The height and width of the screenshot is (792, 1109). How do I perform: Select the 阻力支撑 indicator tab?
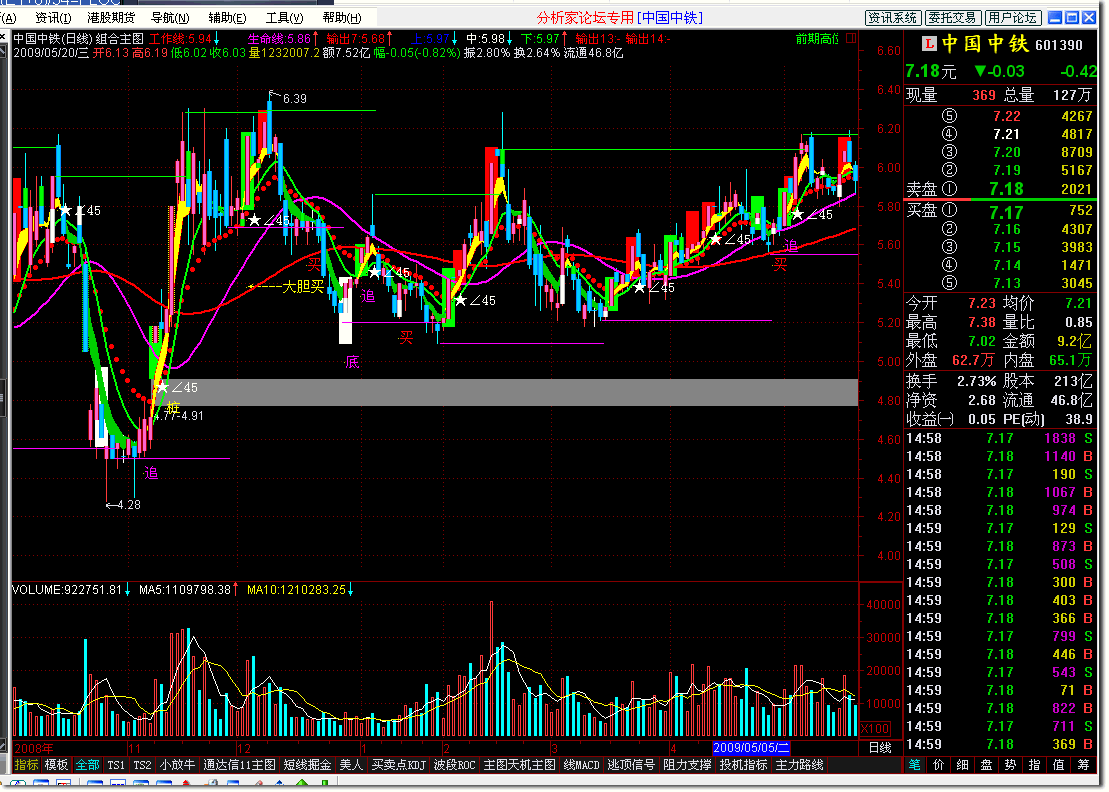[x=687, y=765]
